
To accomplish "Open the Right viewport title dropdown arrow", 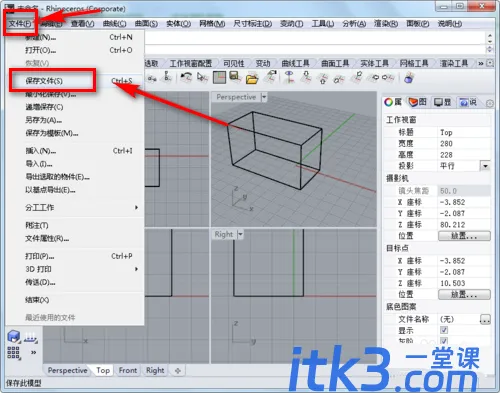I will tap(240, 235).
